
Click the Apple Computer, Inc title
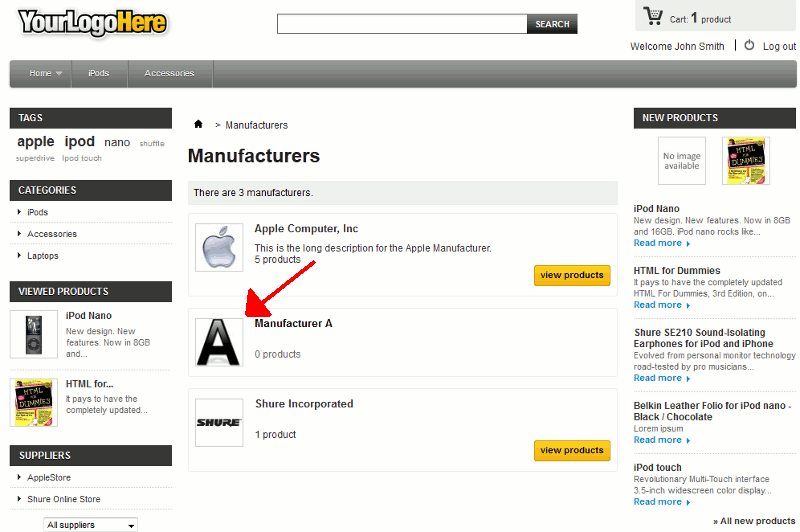[x=306, y=229]
